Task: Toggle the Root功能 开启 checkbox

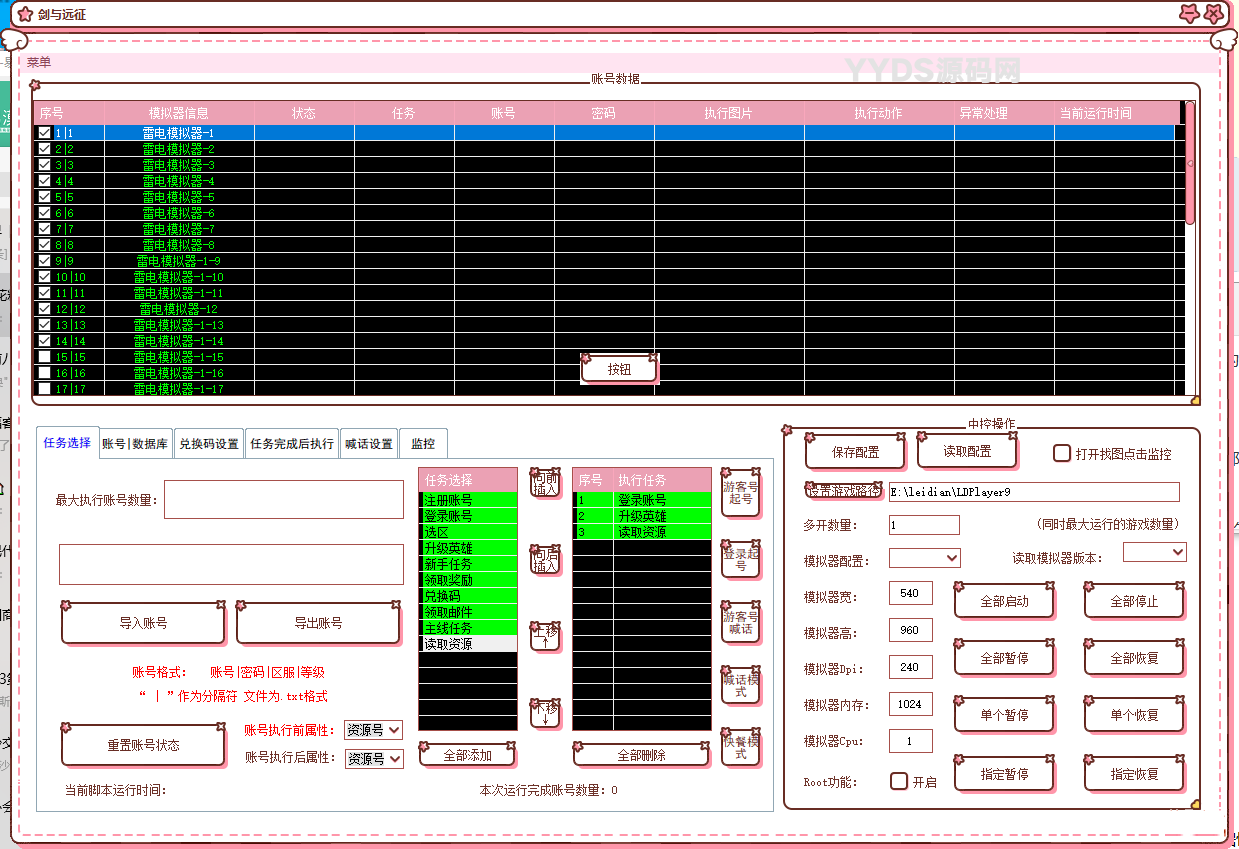Action: (899, 781)
